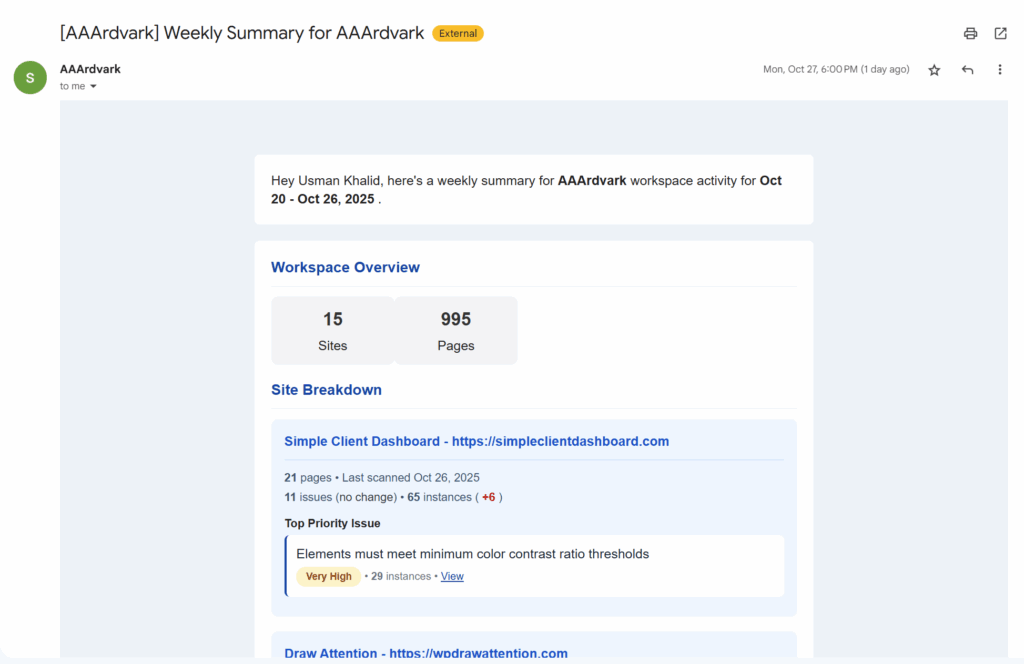Click the Site Breakdown heading
The width and height of the screenshot is (1024, 664).
326,390
